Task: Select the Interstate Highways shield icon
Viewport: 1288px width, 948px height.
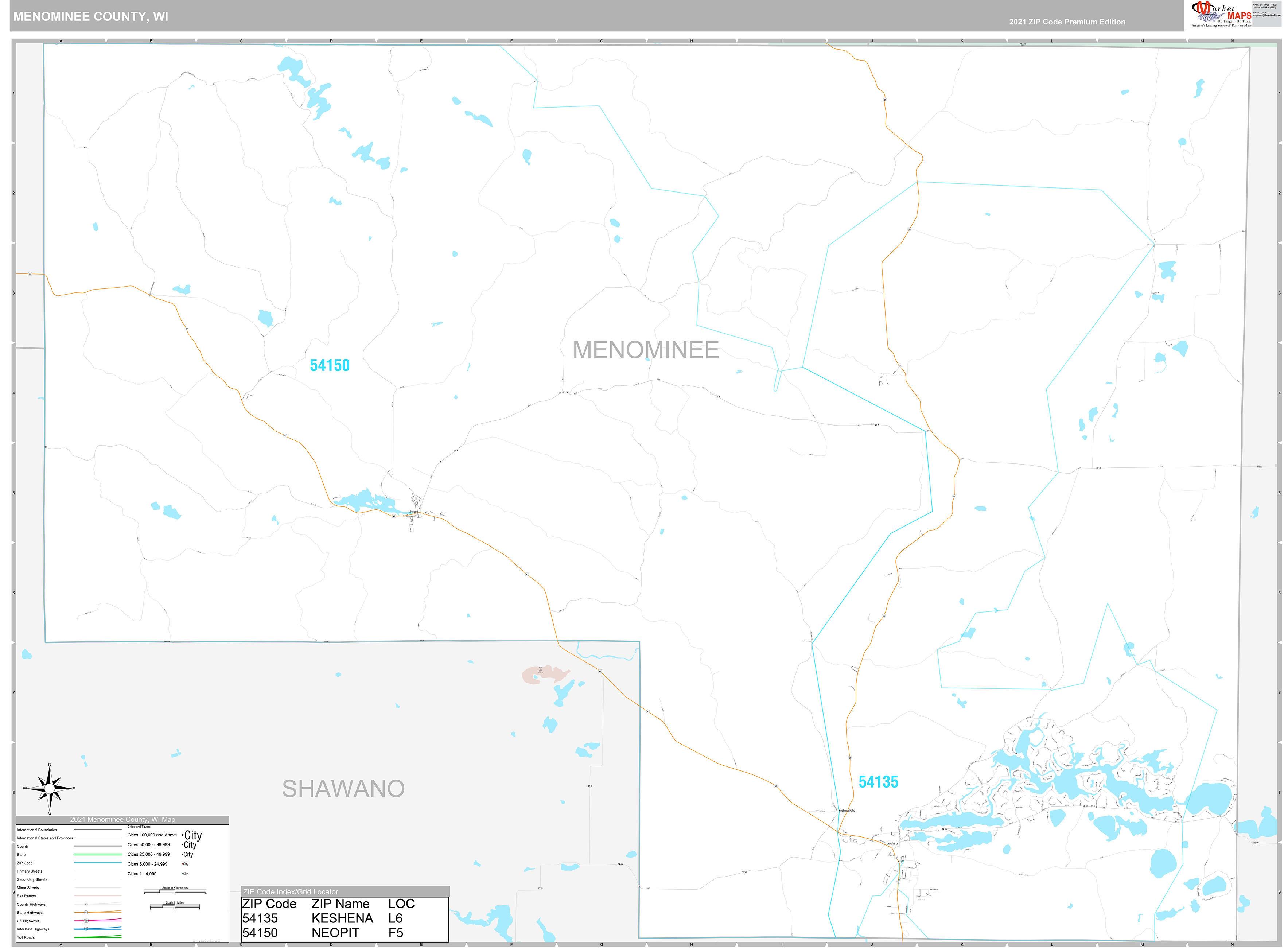Action: (86, 929)
